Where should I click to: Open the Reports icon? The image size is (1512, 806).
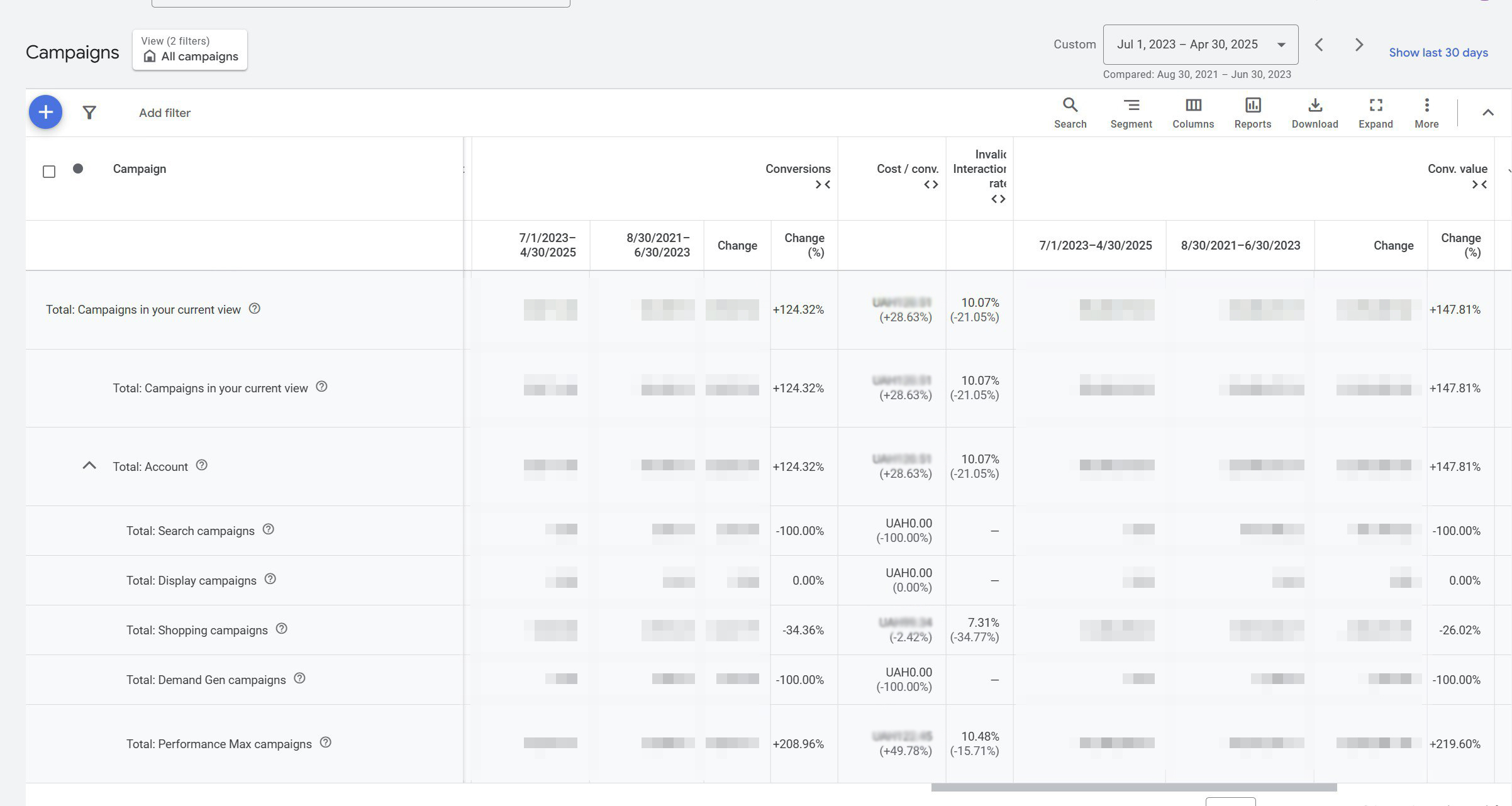tap(1252, 113)
